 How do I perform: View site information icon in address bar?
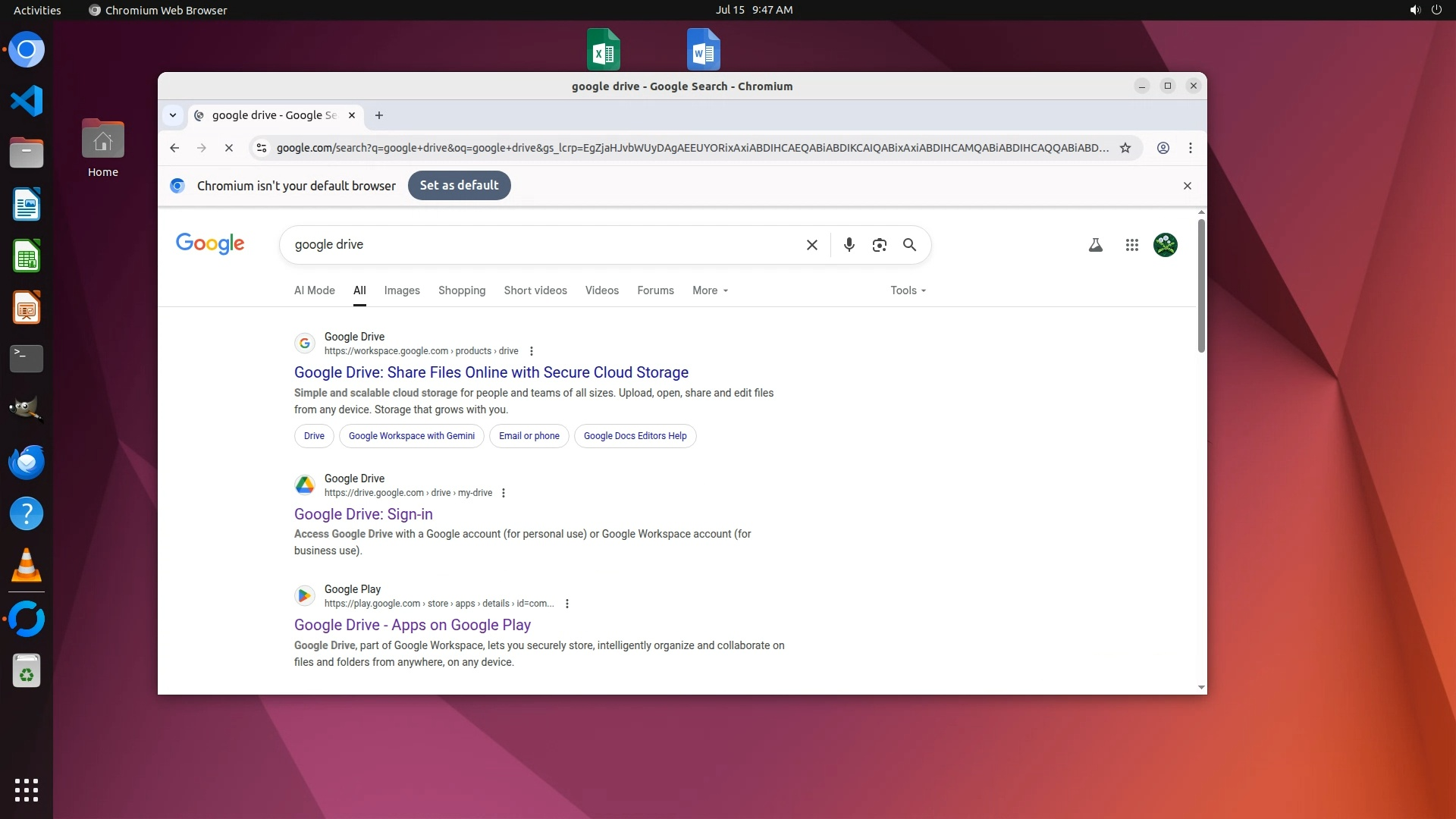click(x=262, y=148)
